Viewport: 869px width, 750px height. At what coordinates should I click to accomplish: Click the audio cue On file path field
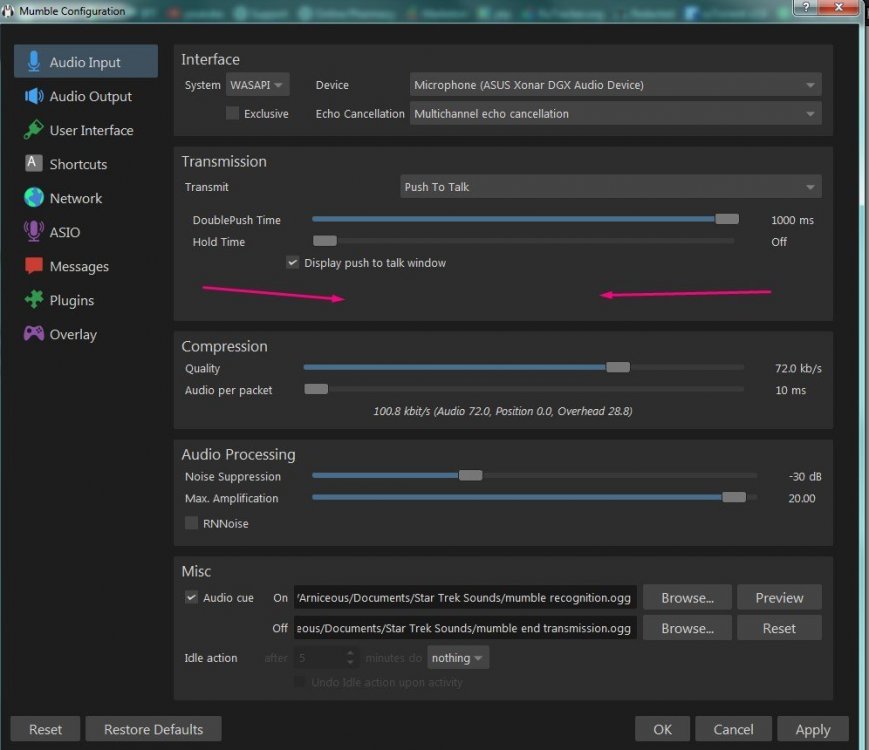point(465,598)
